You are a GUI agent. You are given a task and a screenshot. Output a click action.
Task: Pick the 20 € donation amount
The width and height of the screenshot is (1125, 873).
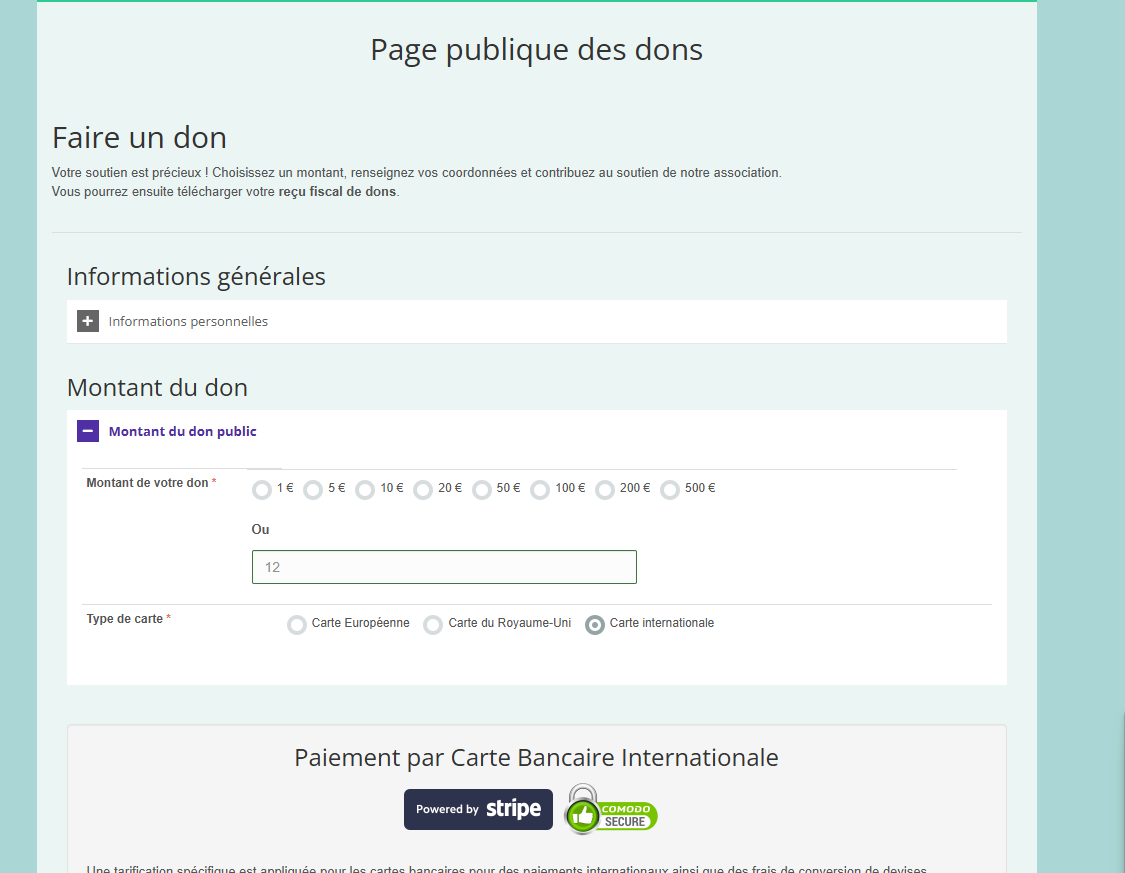coord(423,490)
